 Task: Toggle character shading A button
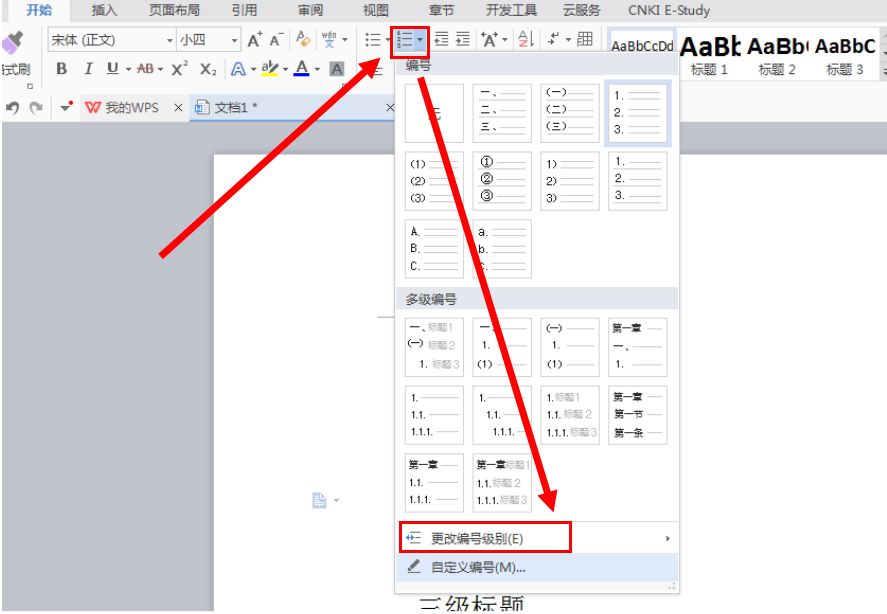click(337, 69)
